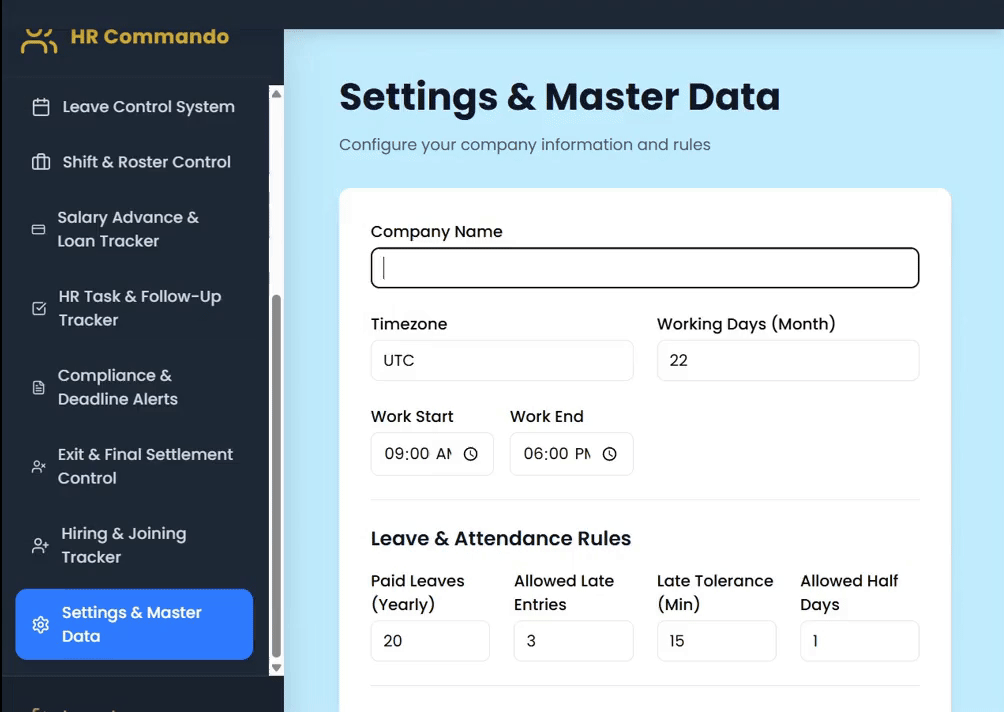Click the Late Tolerance (Min) field
Image resolution: width=1004 pixels, height=712 pixels.
tap(716, 641)
